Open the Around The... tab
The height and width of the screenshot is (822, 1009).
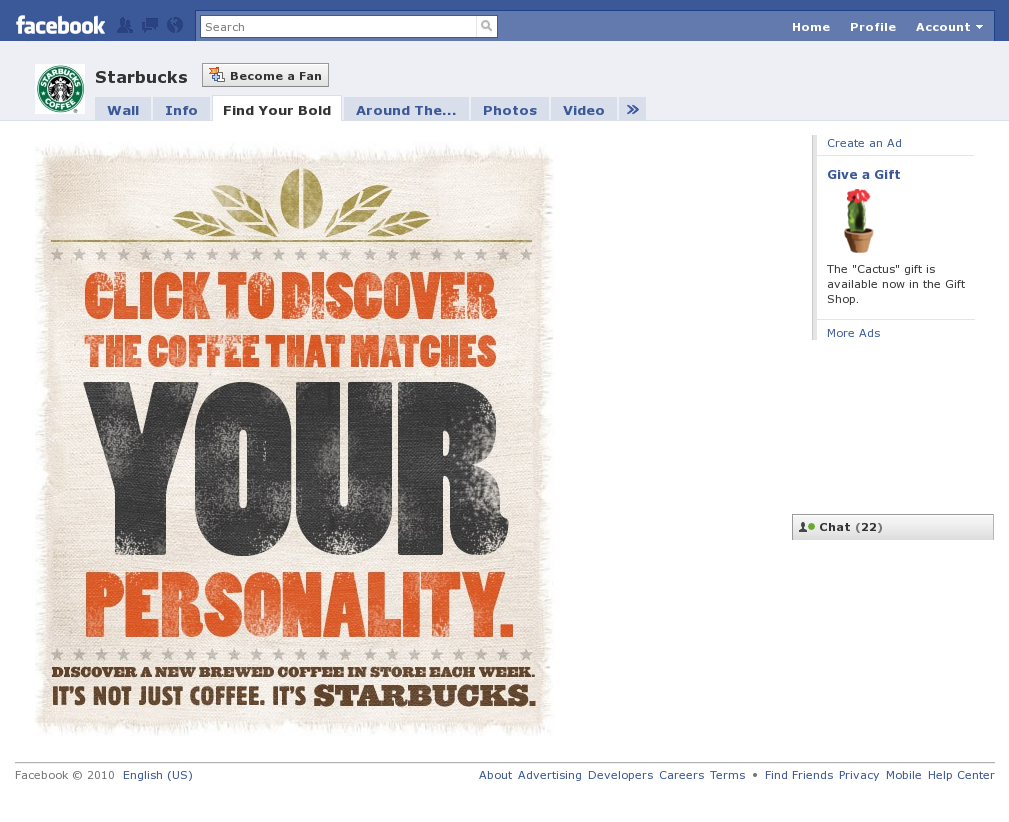coord(406,109)
